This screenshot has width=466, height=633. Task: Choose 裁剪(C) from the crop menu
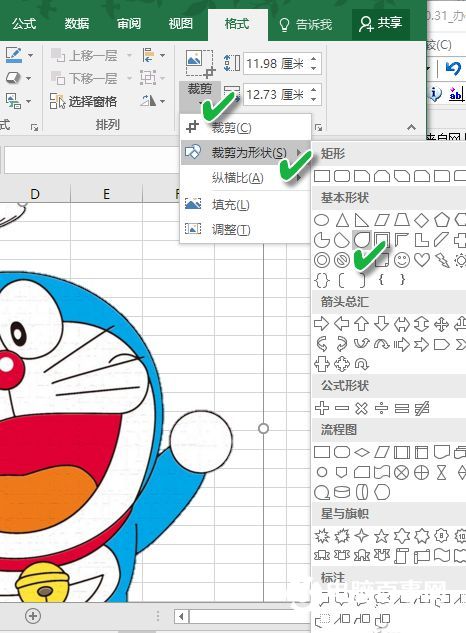246,128
